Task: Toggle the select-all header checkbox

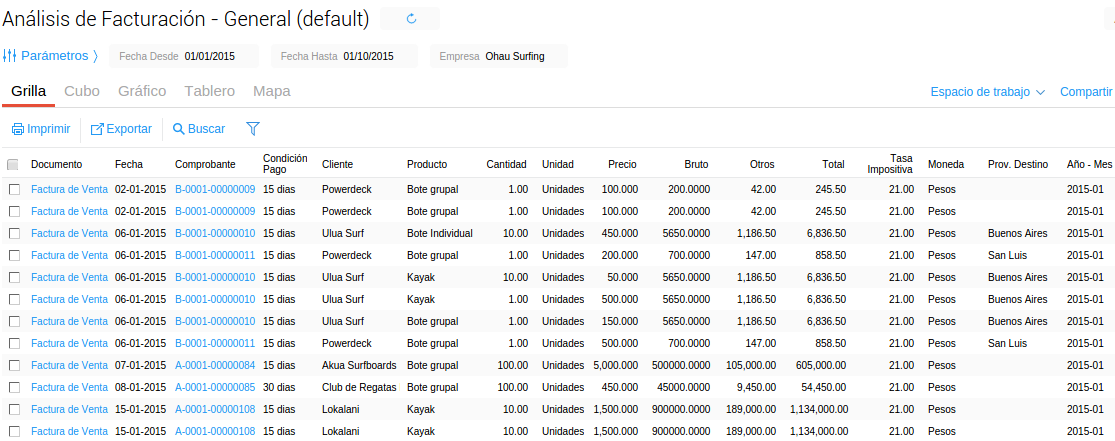Action: [13, 165]
